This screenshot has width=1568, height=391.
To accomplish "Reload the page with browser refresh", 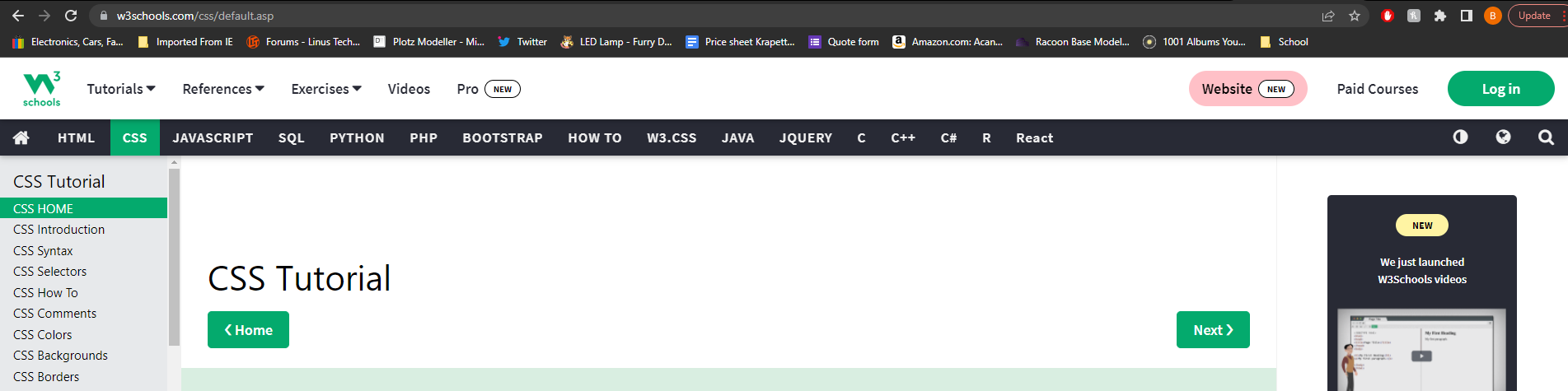I will pos(71,16).
